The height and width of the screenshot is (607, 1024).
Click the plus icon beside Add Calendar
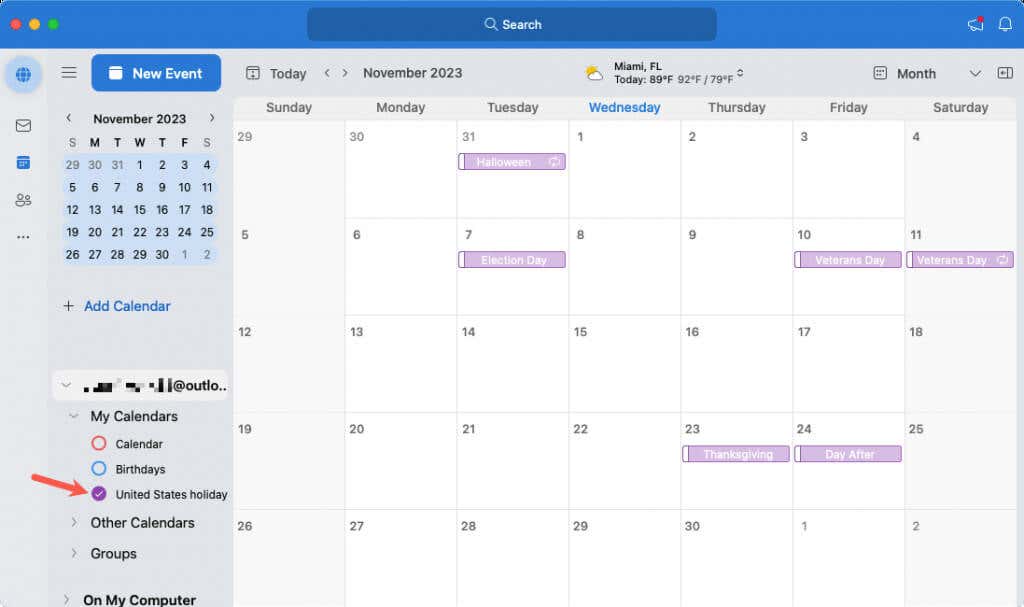click(x=69, y=306)
